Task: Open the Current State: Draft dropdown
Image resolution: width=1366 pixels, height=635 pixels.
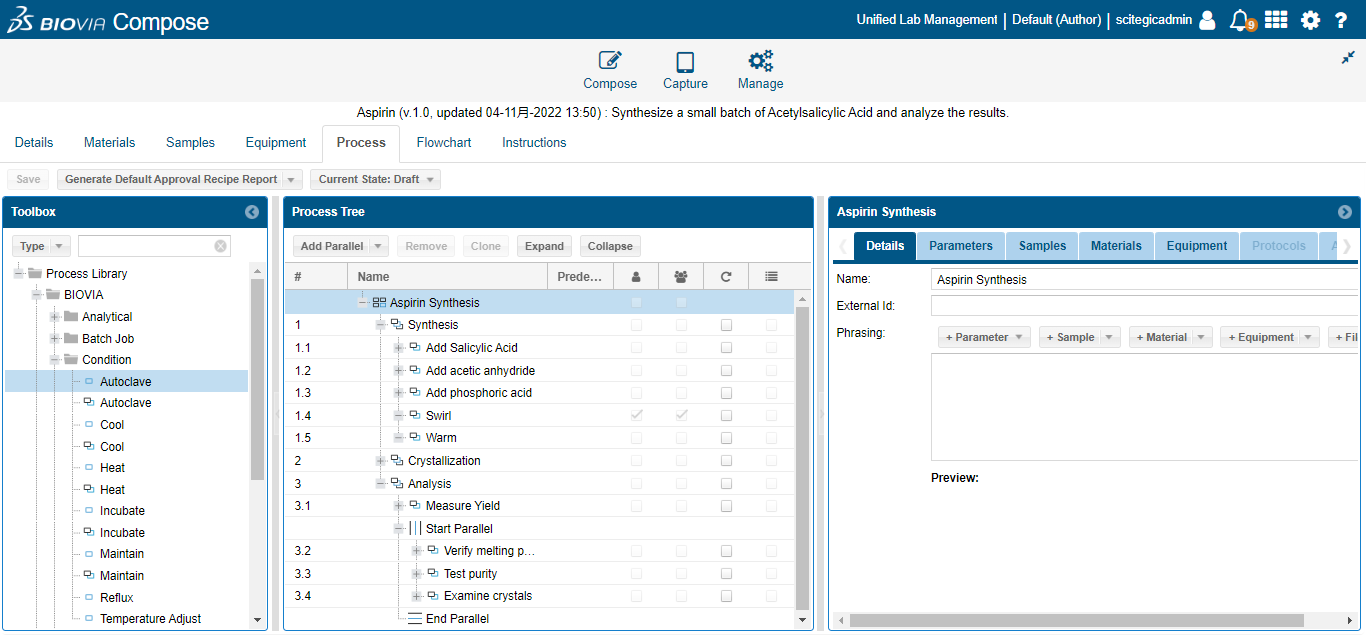Action: [x=375, y=180]
